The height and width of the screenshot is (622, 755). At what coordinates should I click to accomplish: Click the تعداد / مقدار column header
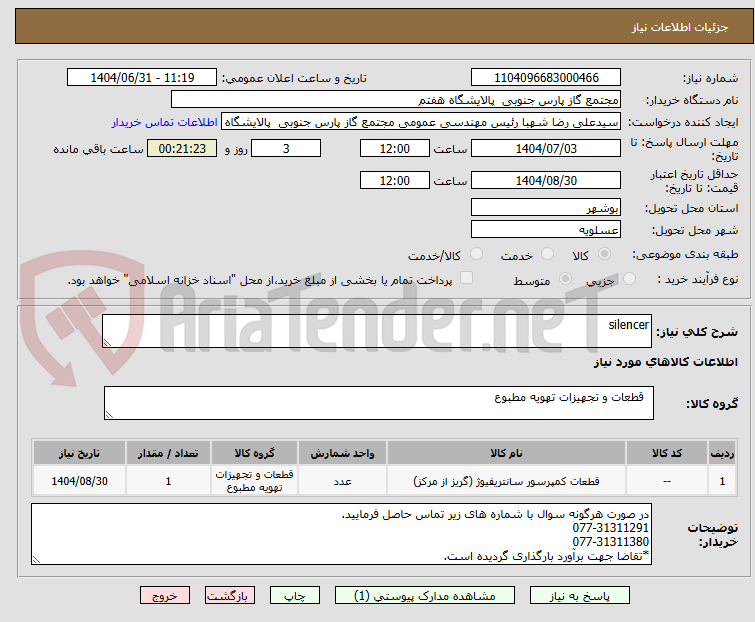click(168, 453)
